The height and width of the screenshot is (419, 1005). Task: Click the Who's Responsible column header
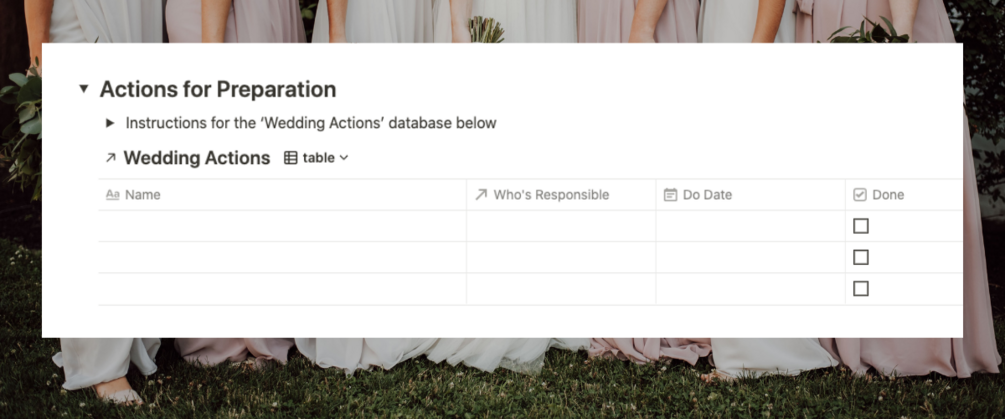click(551, 195)
